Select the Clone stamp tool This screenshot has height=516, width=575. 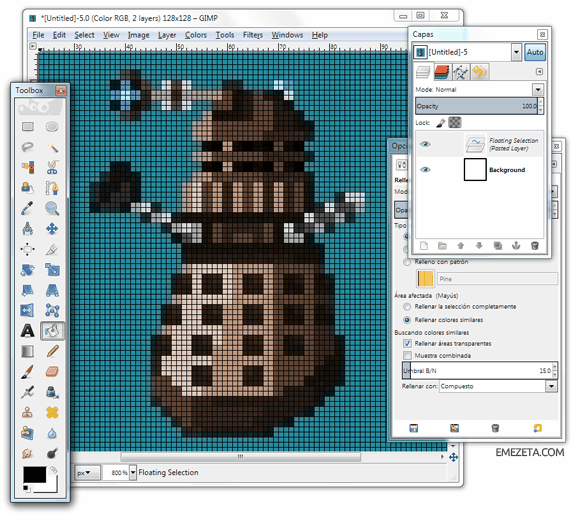point(28,413)
